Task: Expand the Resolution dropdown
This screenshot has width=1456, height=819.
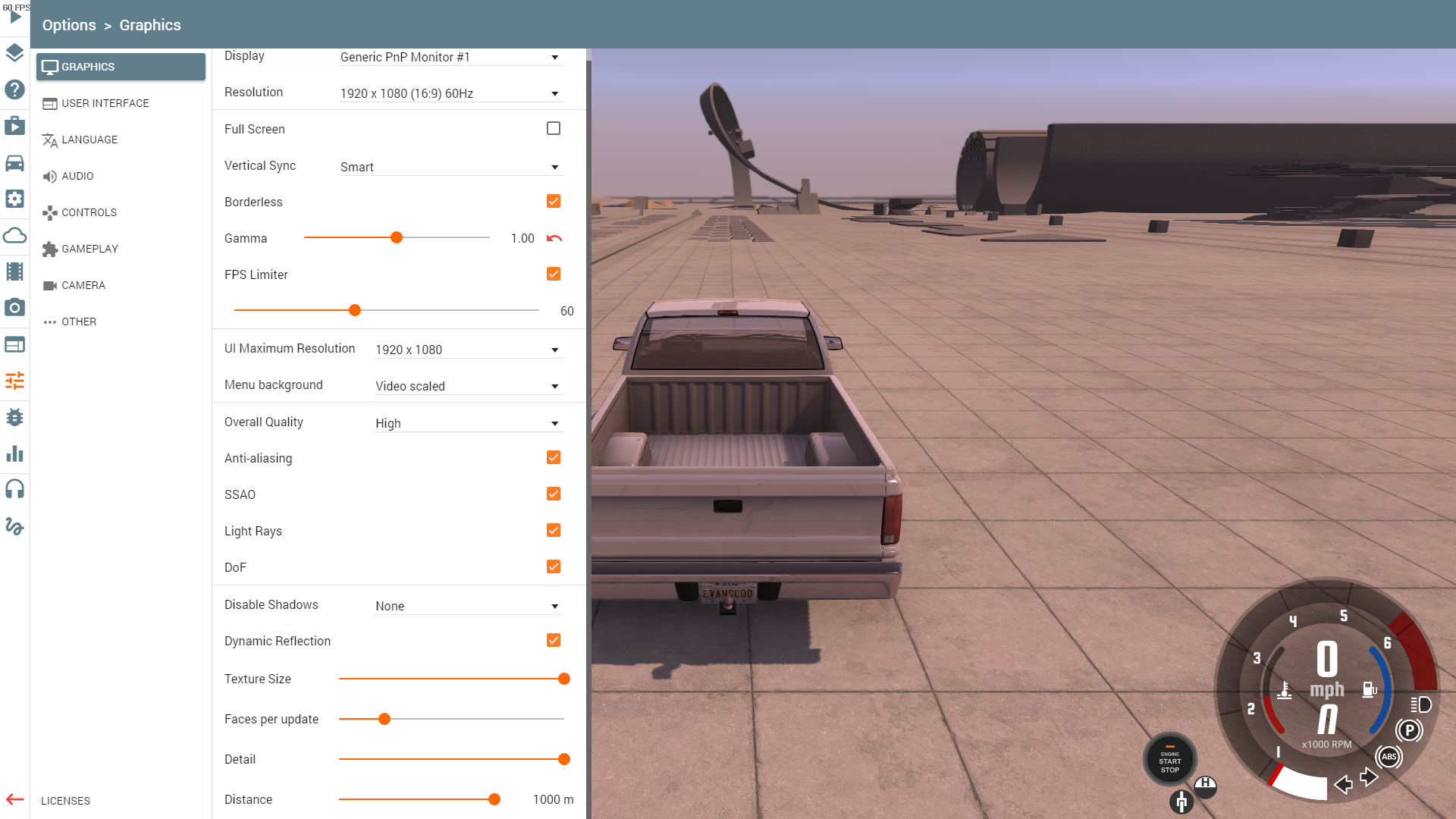Action: 451,93
